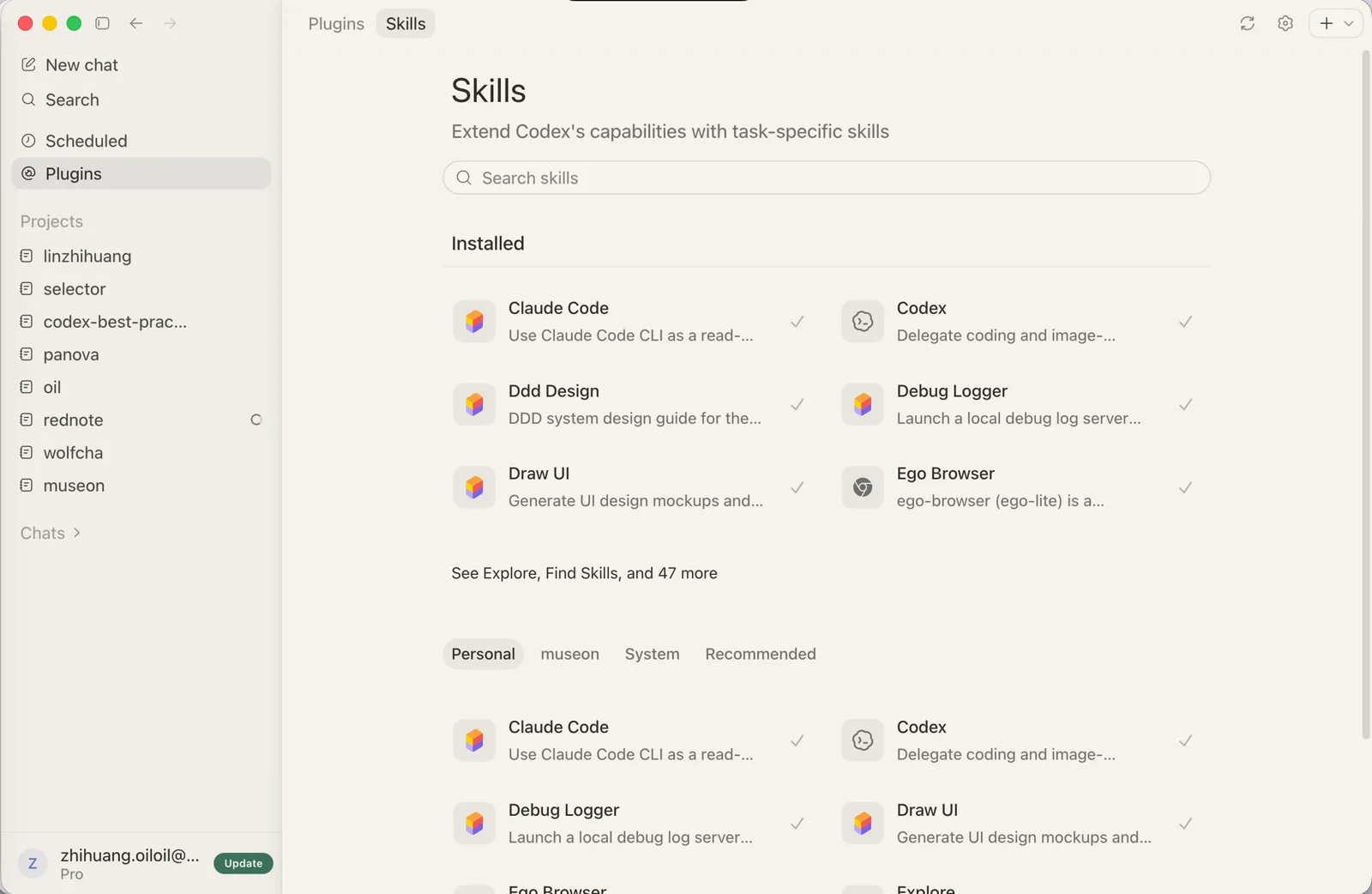1372x894 pixels.
Task: Click Draw UI icon in Personal list
Action: click(863, 824)
